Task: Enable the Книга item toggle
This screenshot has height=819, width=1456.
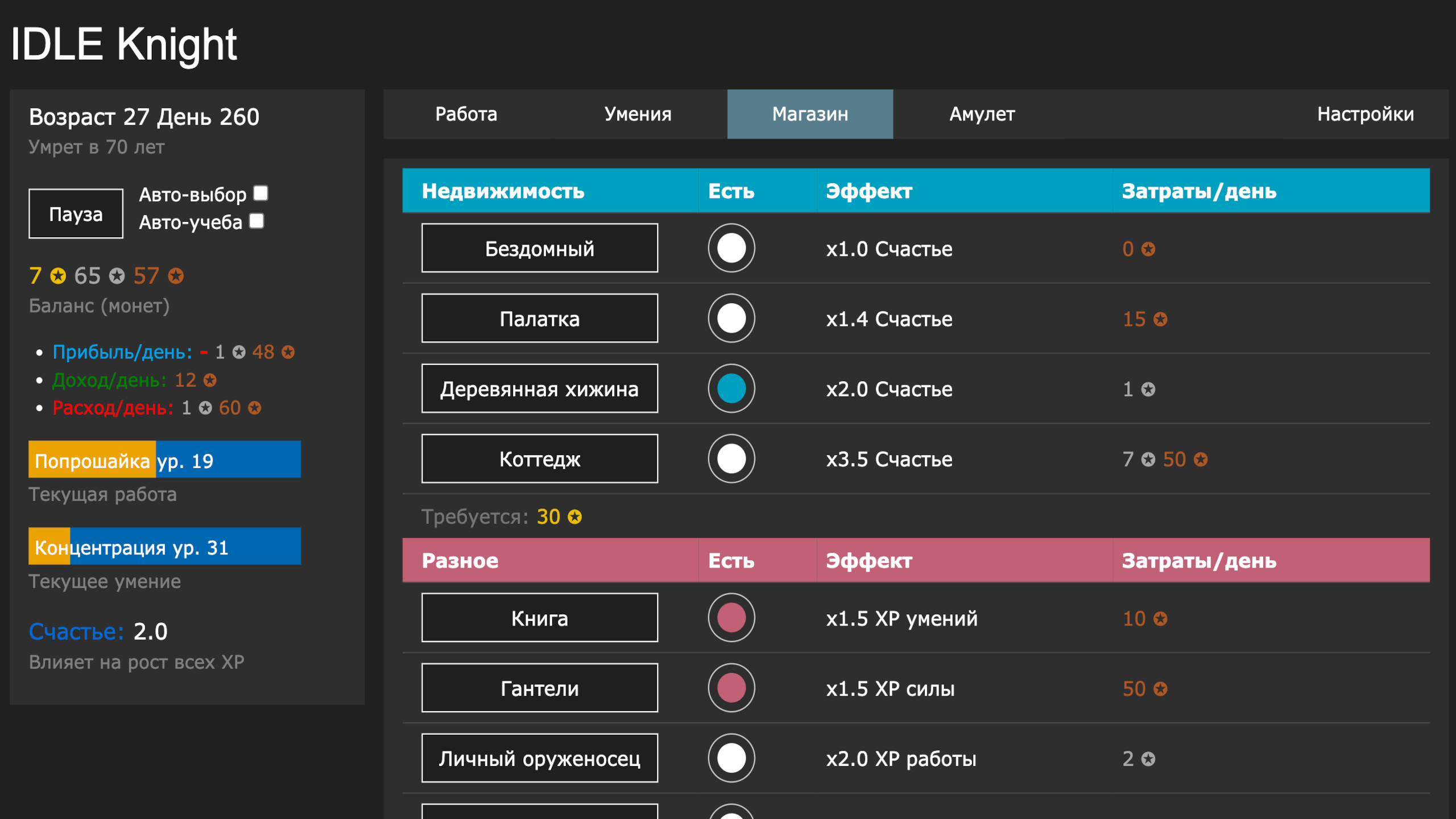Action: coord(731,618)
